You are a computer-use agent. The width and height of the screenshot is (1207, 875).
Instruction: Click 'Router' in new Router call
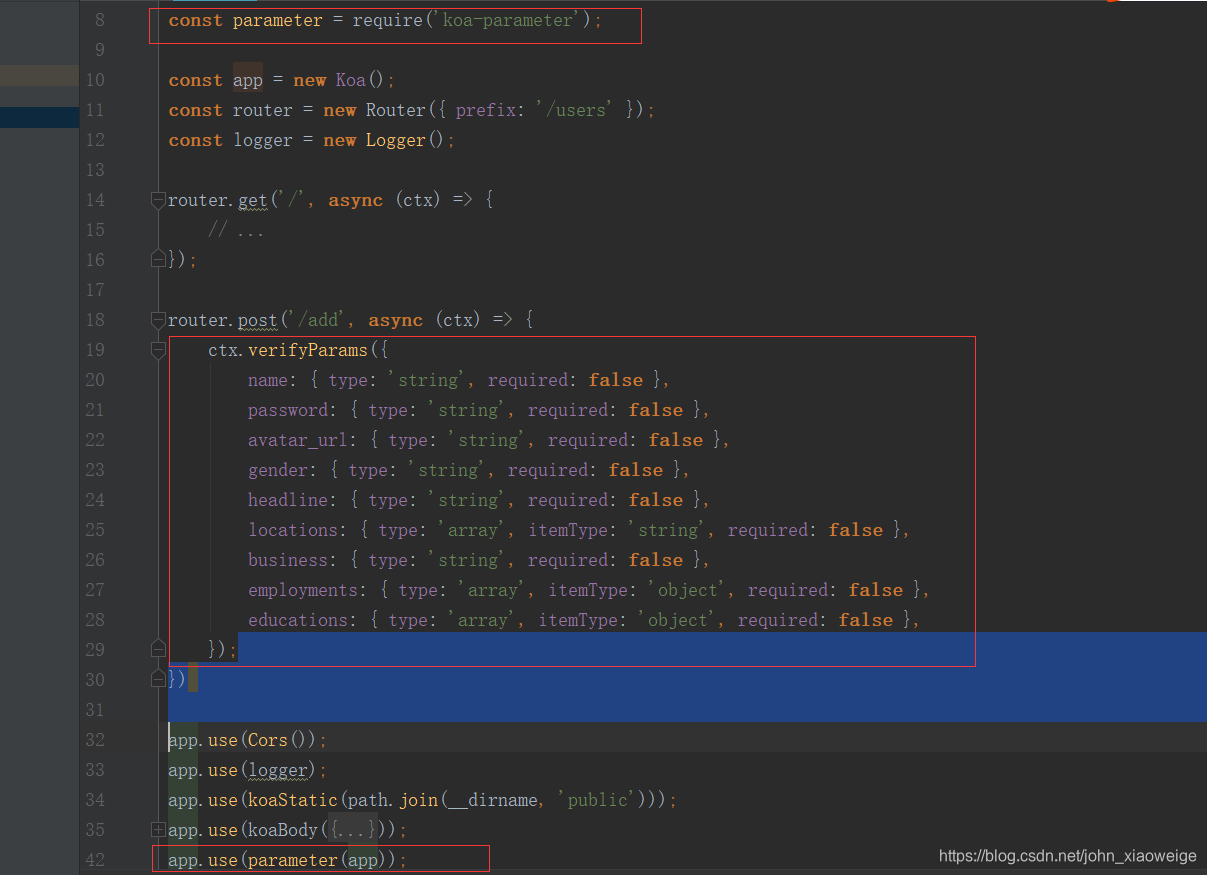[x=395, y=110]
